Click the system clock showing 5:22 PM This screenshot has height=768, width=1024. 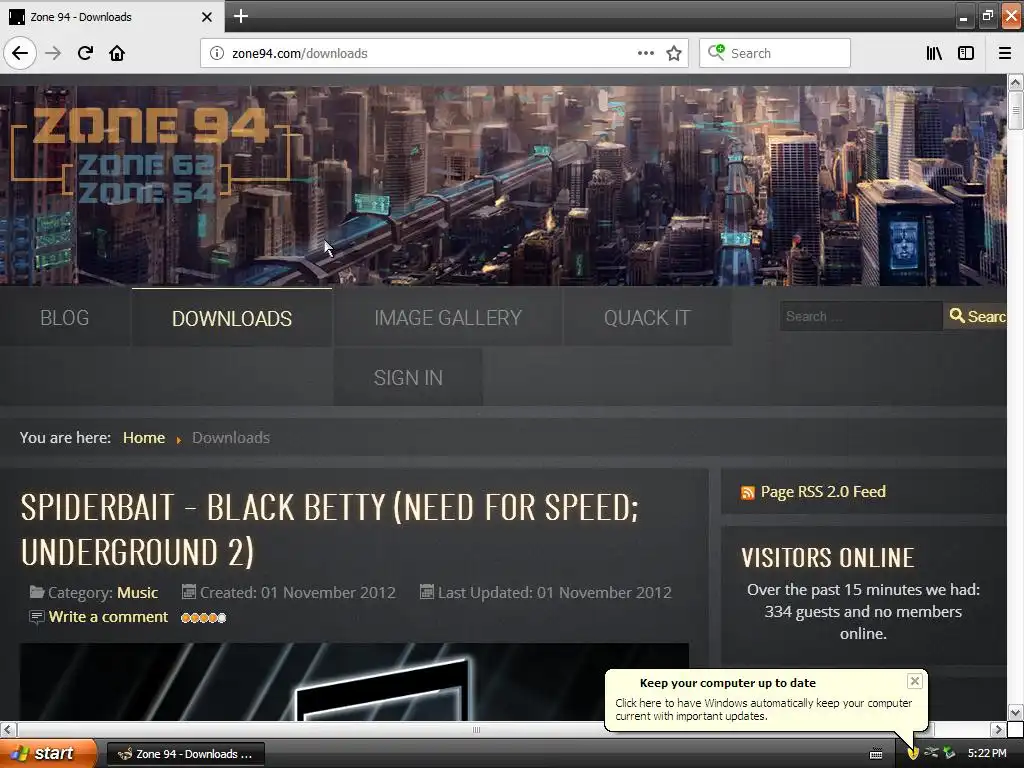pyautogui.click(x=987, y=753)
